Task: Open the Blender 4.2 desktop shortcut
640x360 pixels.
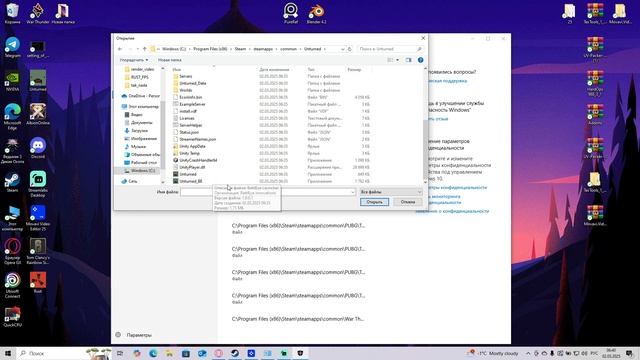Action: (316, 13)
